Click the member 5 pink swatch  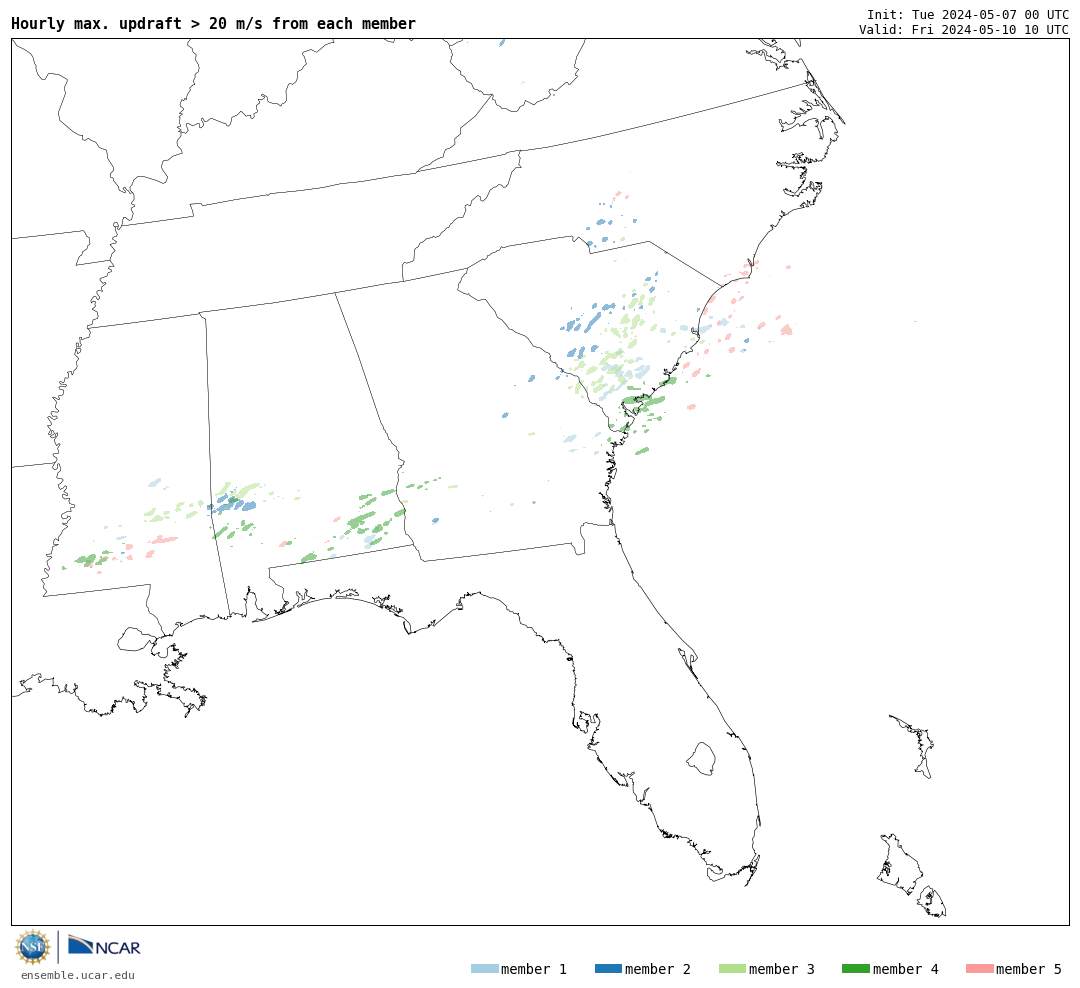[979, 968]
